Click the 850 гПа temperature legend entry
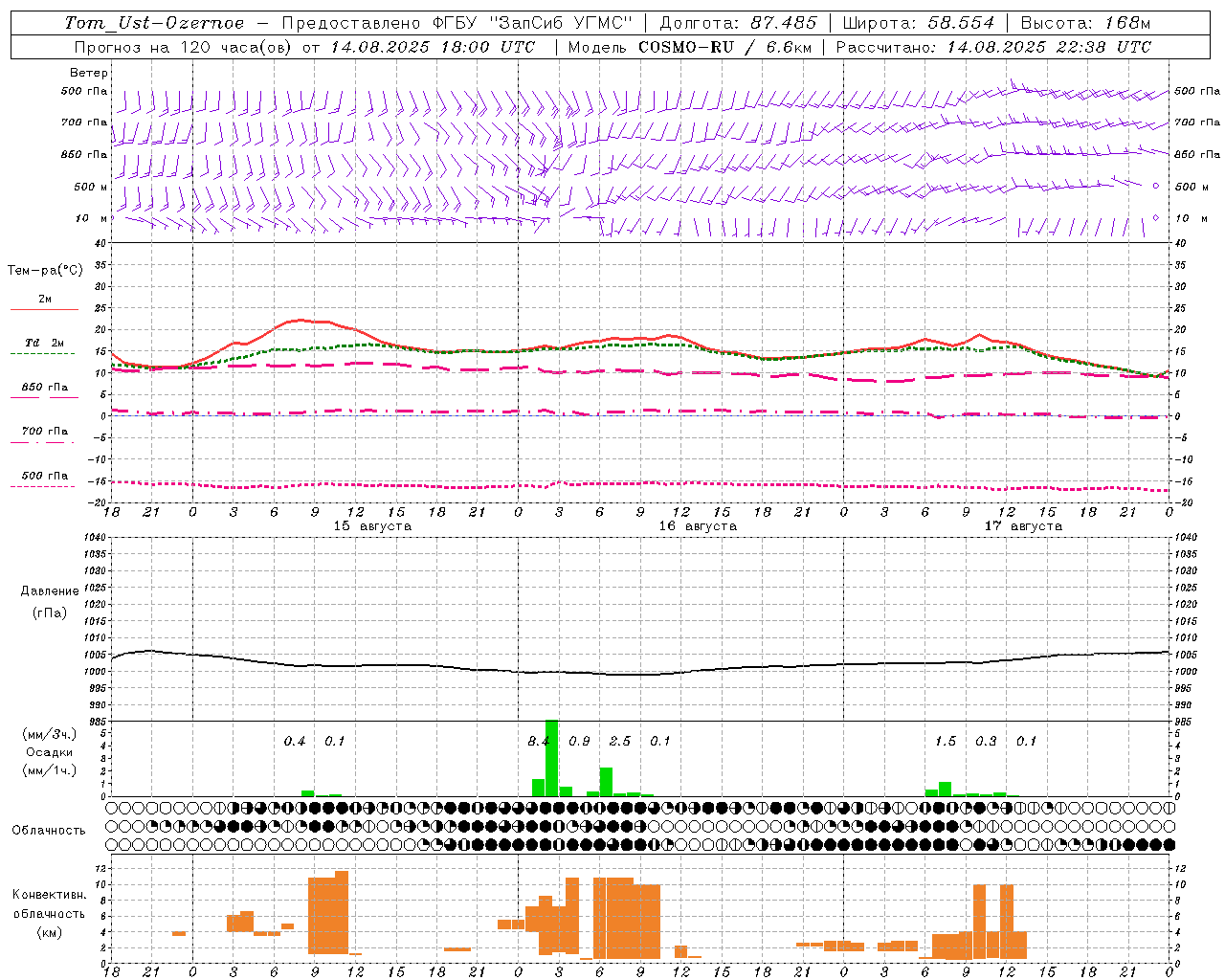The image size is (1225, 980). [x=45, y=388]
